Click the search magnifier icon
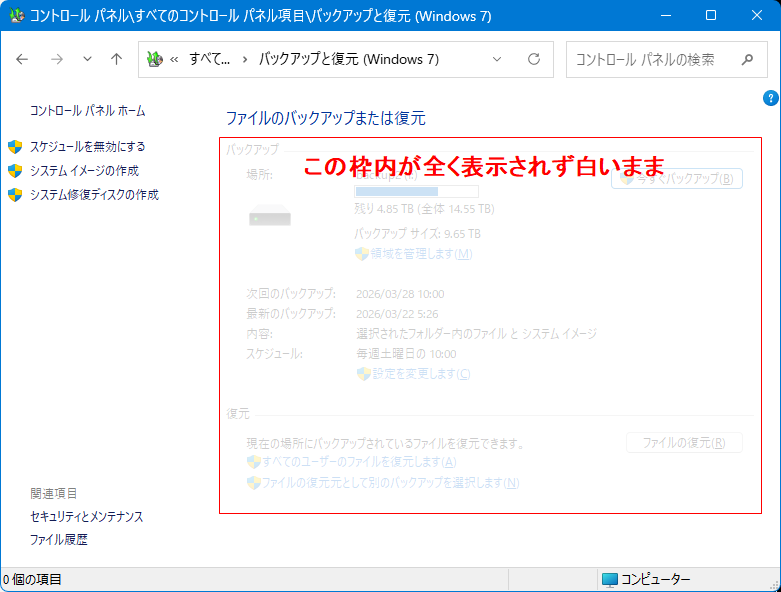This screenshot has height=592, width=781. (747, 59)
